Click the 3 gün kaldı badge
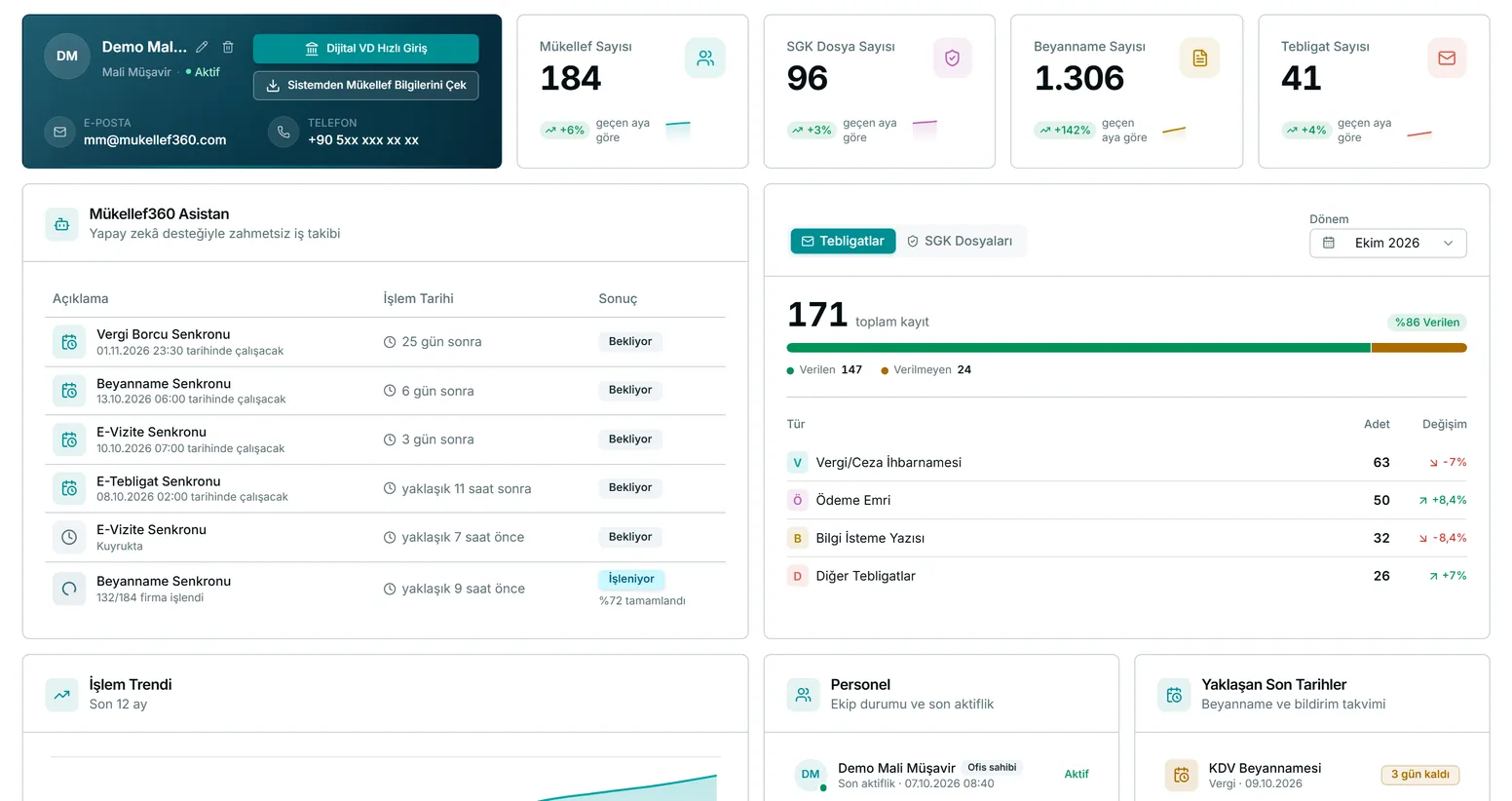 (x=1420, y=775)
